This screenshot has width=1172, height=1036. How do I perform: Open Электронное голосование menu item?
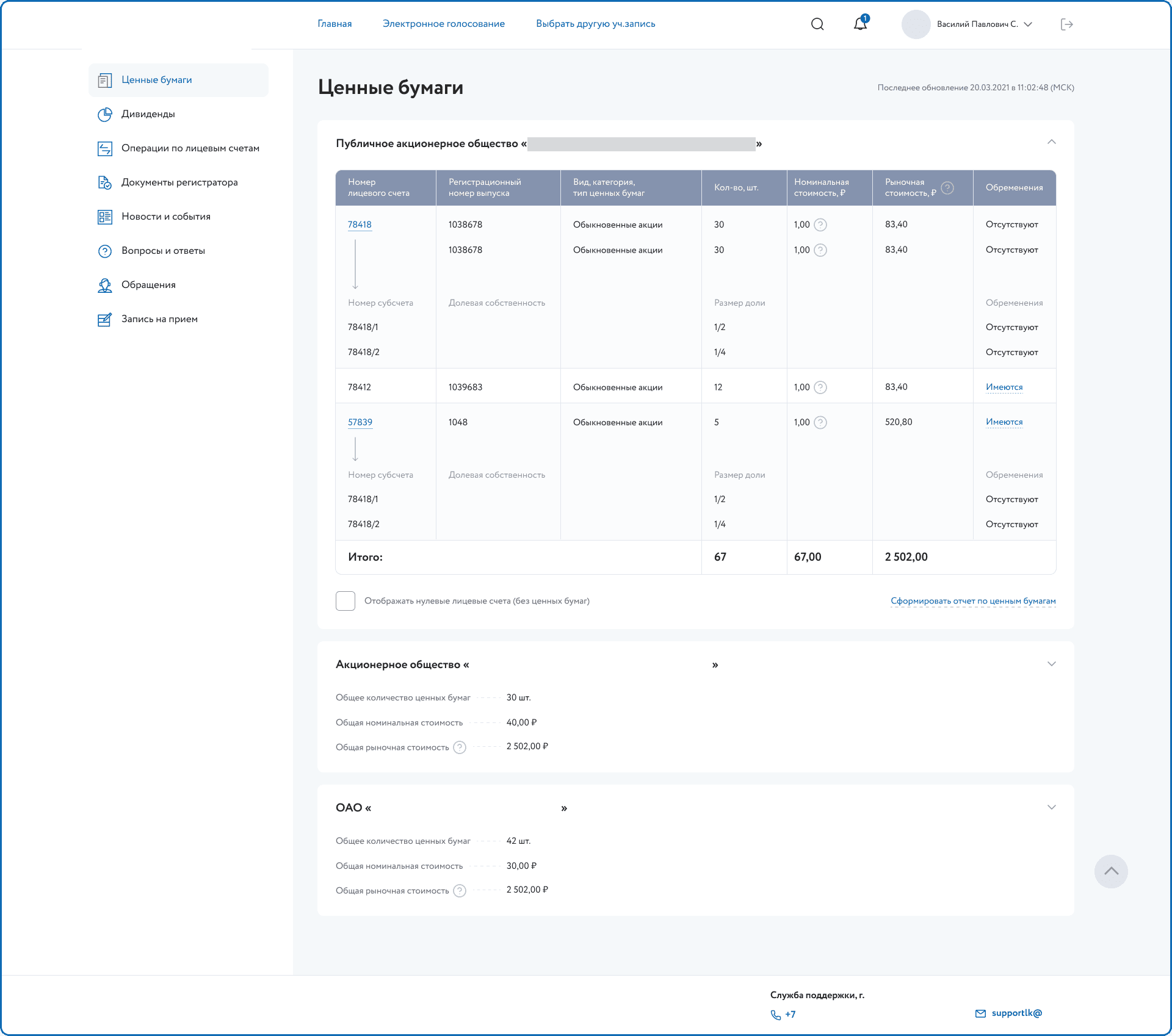444,24
